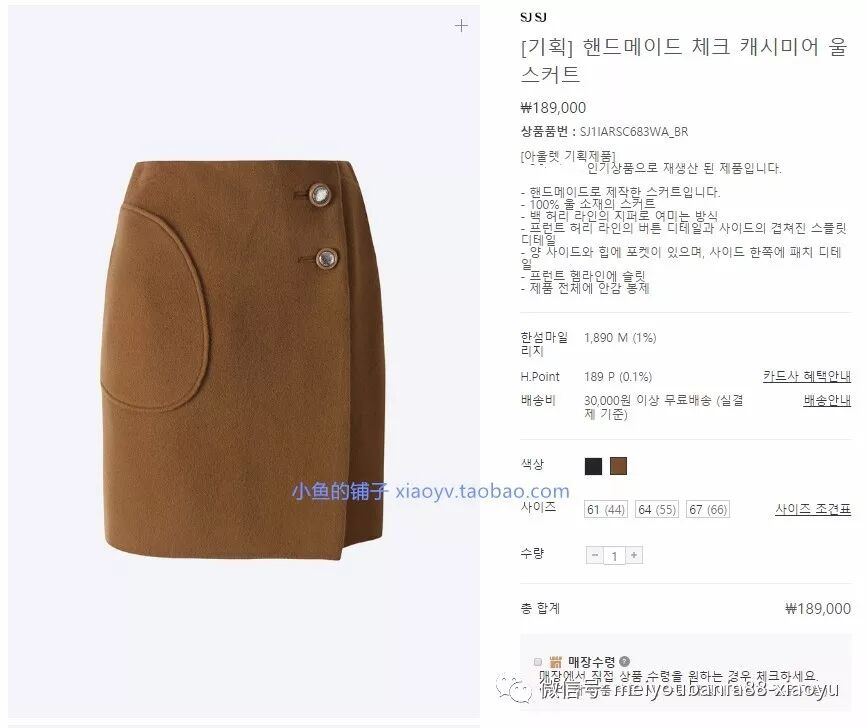The image size is (867, 728).
Task: Increase quantity with the plus stepper
Action: (634, 554)
